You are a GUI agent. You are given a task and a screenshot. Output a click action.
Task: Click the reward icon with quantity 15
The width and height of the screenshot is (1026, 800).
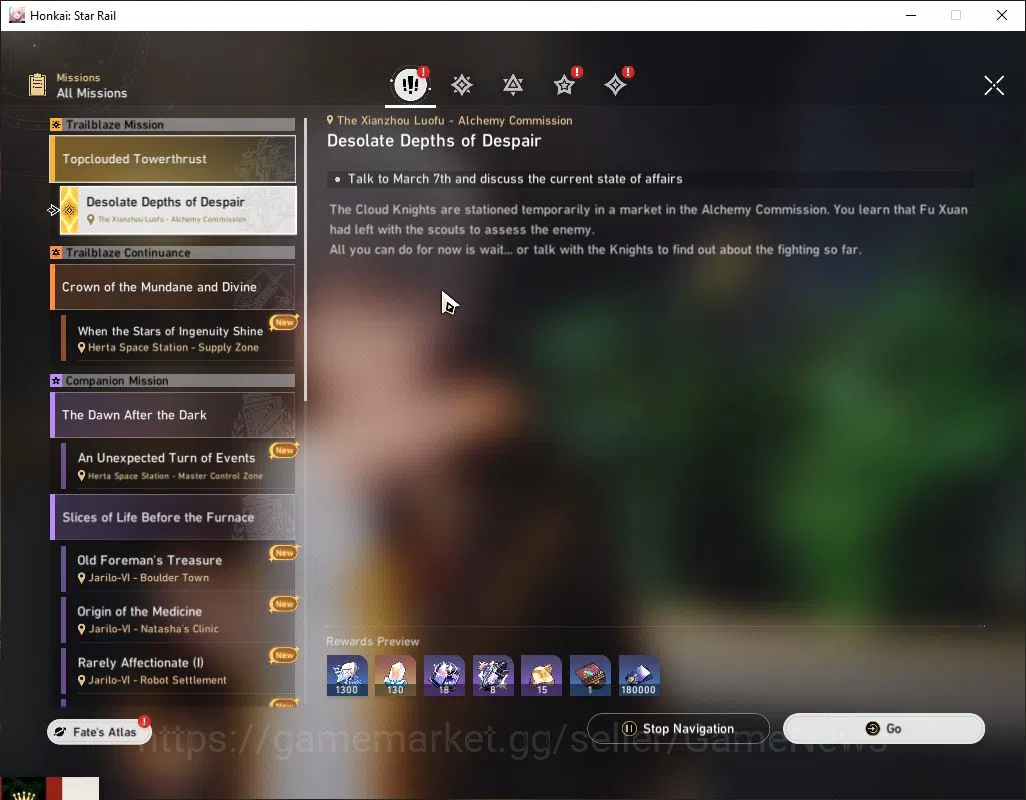541,675
